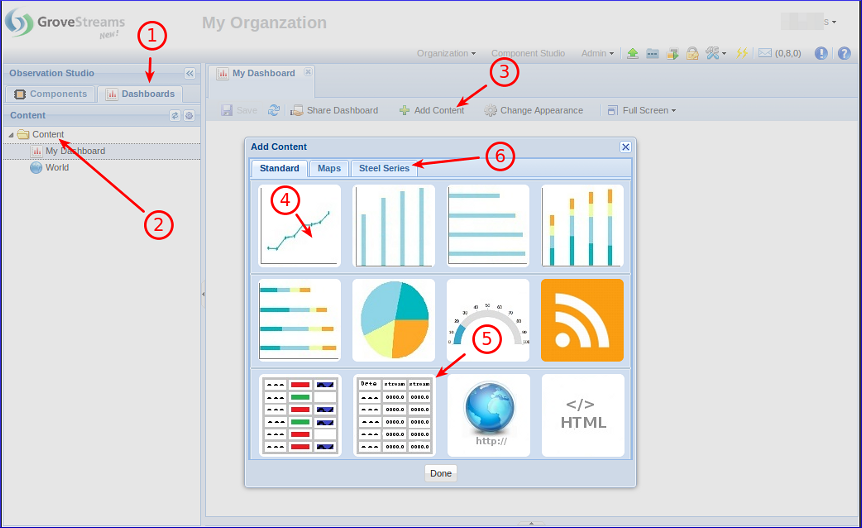Switch to the Maps tab
This screenshot has height=528, width=862.
[x=329, y=168]
